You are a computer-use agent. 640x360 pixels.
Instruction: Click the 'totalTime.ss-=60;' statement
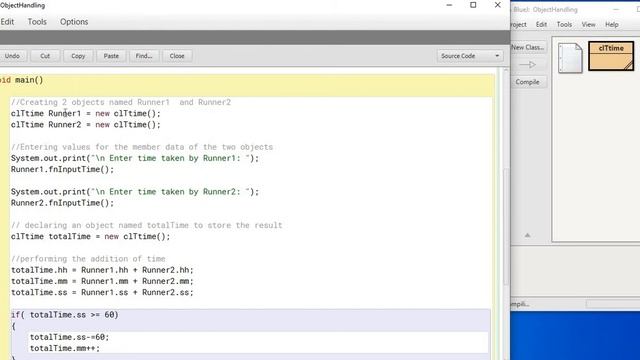pos(69,337)
